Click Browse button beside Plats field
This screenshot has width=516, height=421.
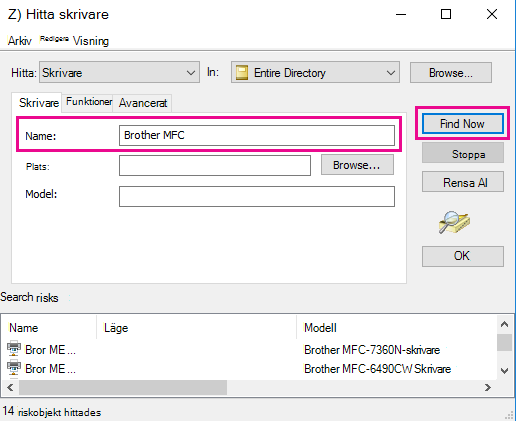click(x=357, y=165)
